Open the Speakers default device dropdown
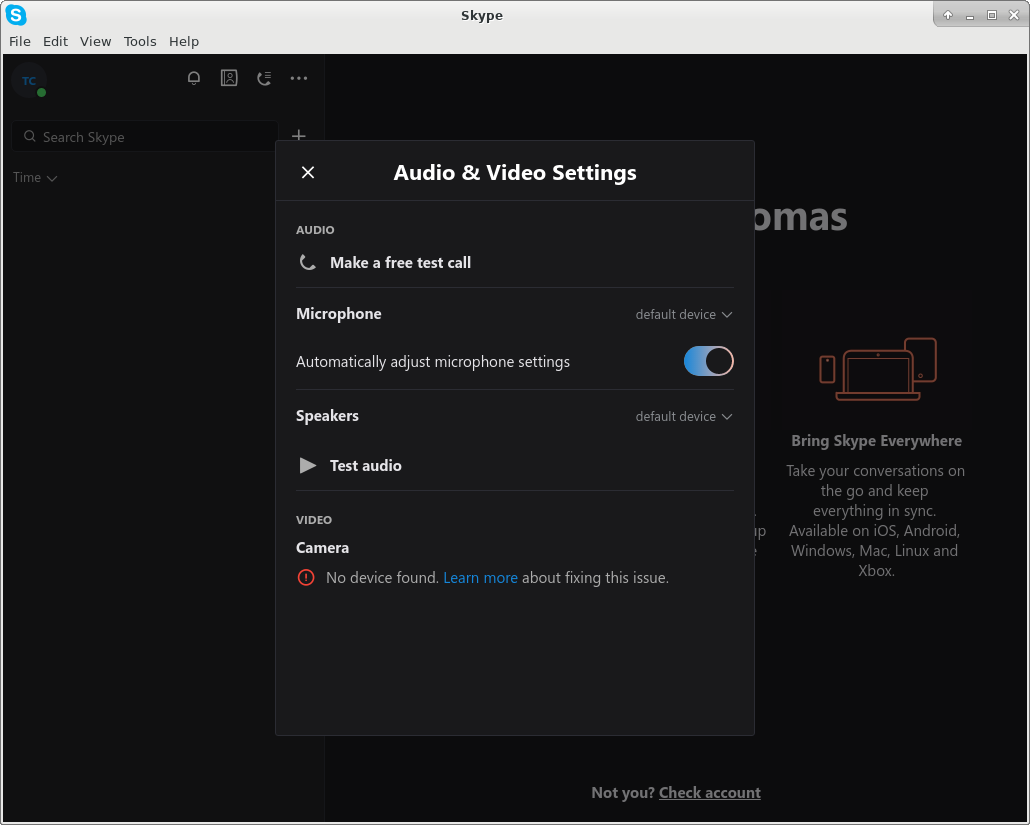Image resolution: width=1030 pixels, height=825 pixels. [x=684, y=416]
